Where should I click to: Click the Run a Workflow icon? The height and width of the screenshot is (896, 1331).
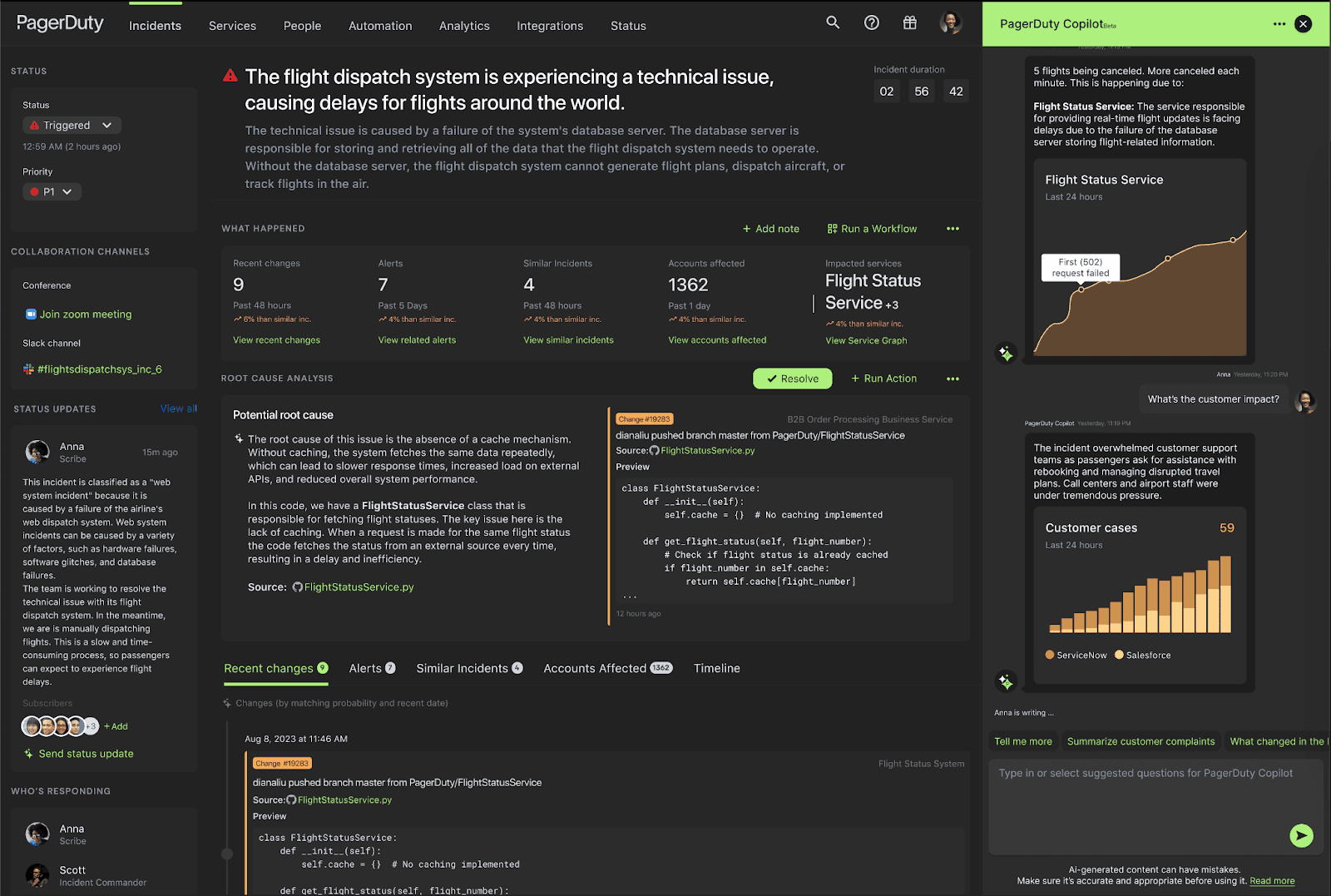click(x=832, y=229)
